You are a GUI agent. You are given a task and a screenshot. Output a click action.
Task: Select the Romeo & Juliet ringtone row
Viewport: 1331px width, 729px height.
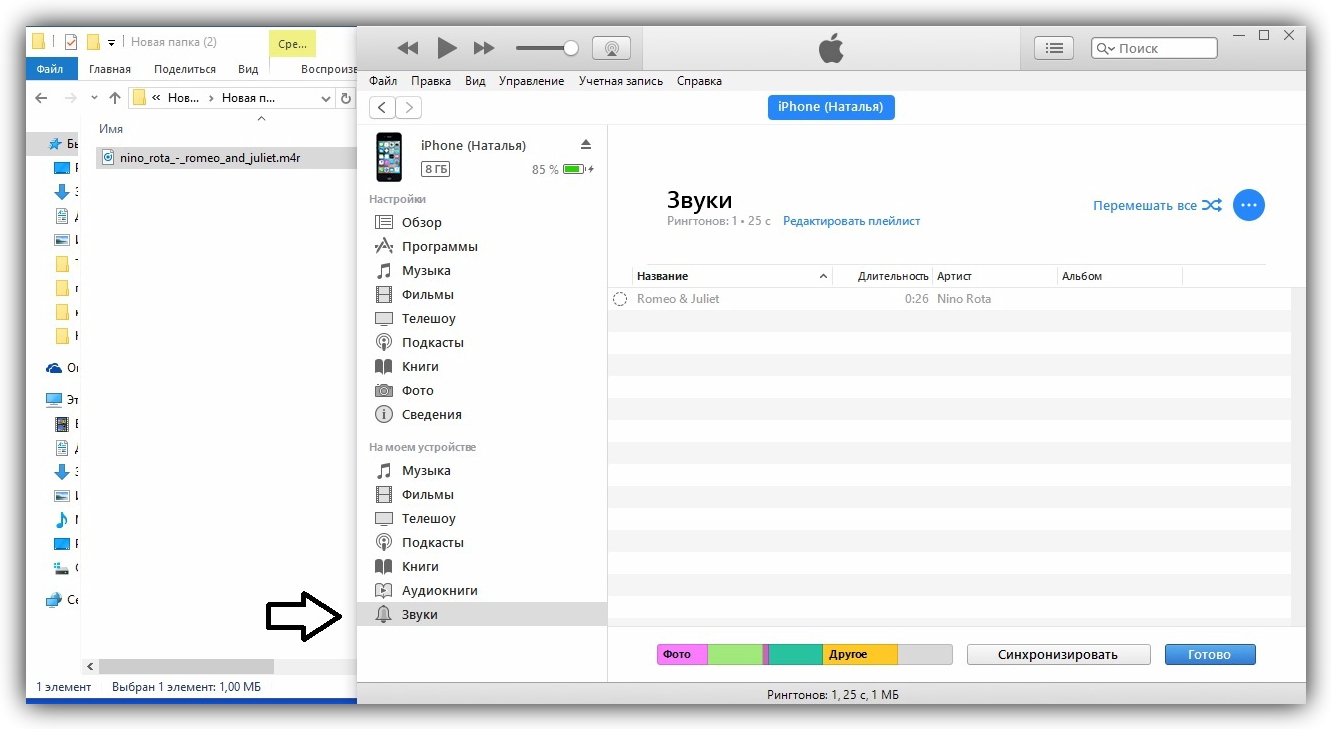948,299
